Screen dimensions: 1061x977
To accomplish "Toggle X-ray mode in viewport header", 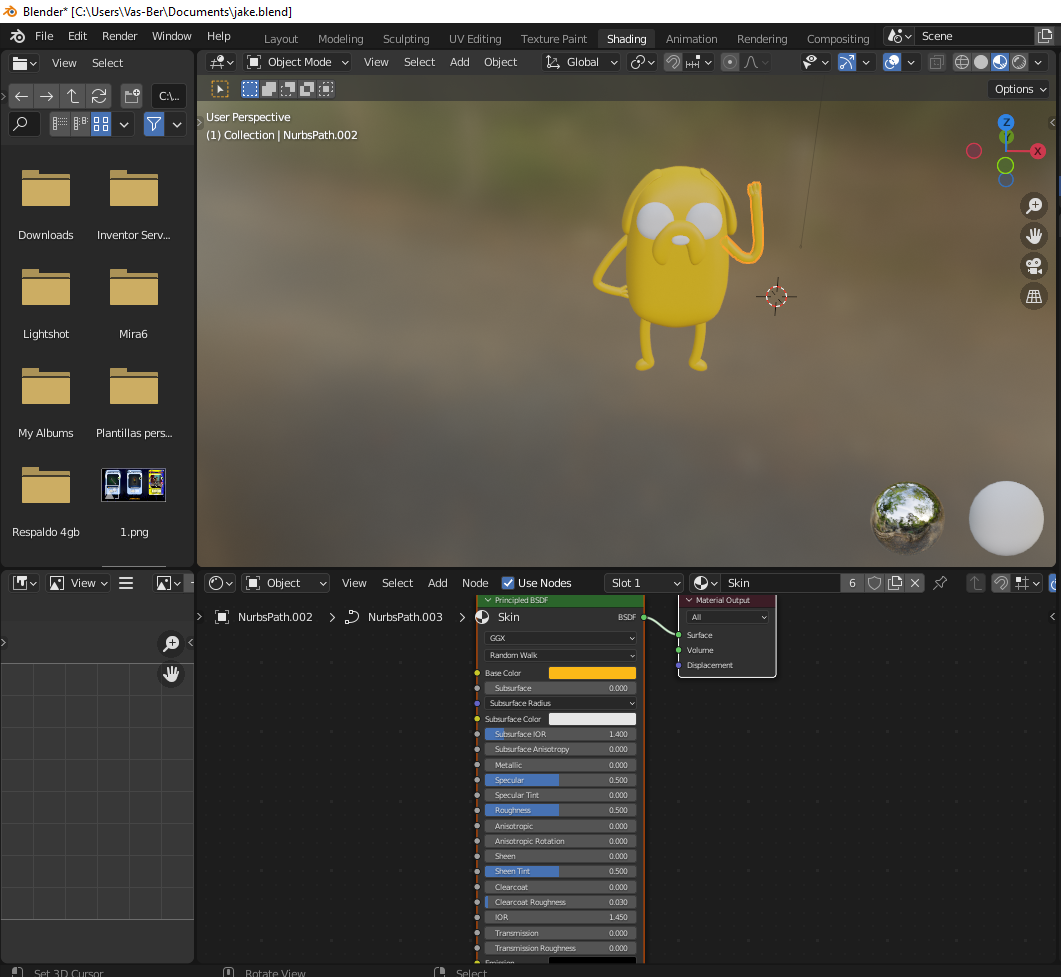I will coord(936,62).
